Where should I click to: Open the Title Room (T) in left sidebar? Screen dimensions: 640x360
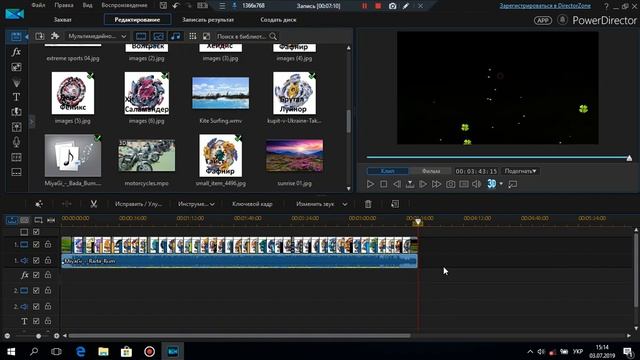click(x=16, y=97)
